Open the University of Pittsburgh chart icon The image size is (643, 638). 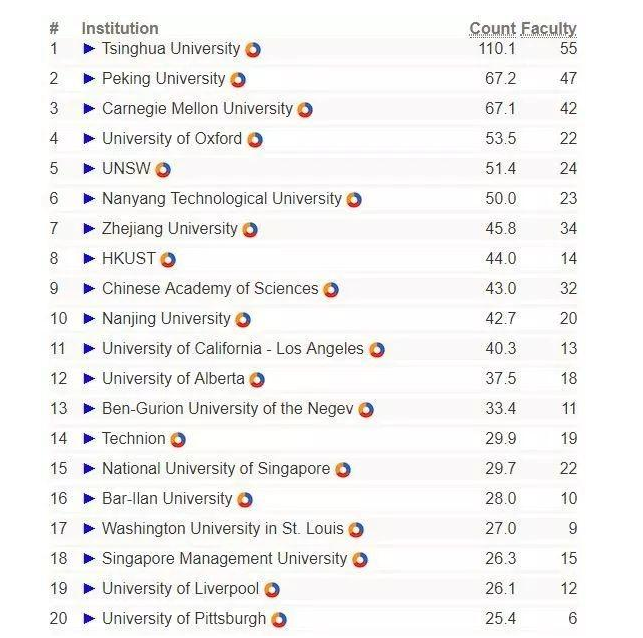[x=279, y=620]
